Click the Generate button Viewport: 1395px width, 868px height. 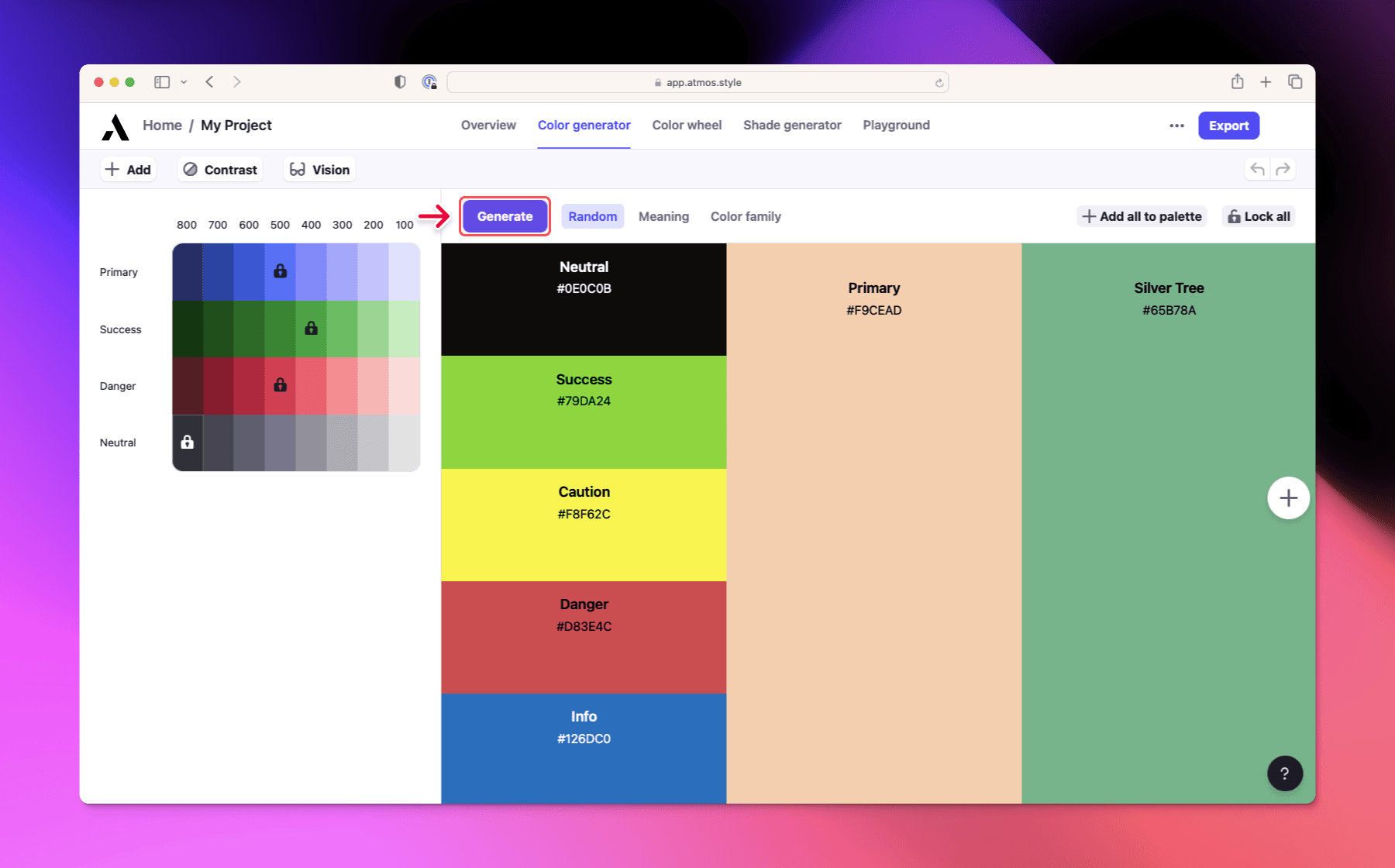click(x=505, y=216)
